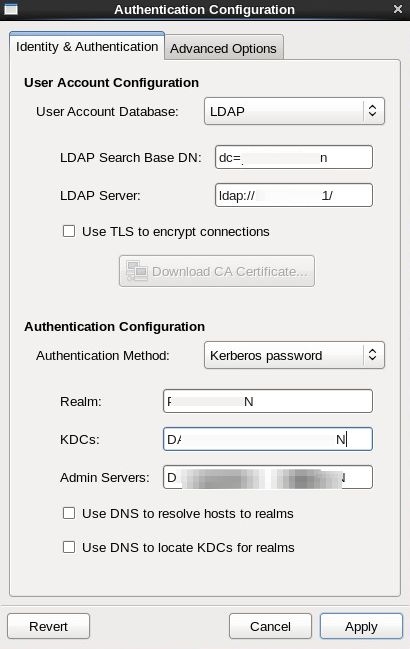Image resolution: width=410 pixels, height=649 pixels.
Task: Click the window menu icon in the title bar
Action: (x=10, y=9)
